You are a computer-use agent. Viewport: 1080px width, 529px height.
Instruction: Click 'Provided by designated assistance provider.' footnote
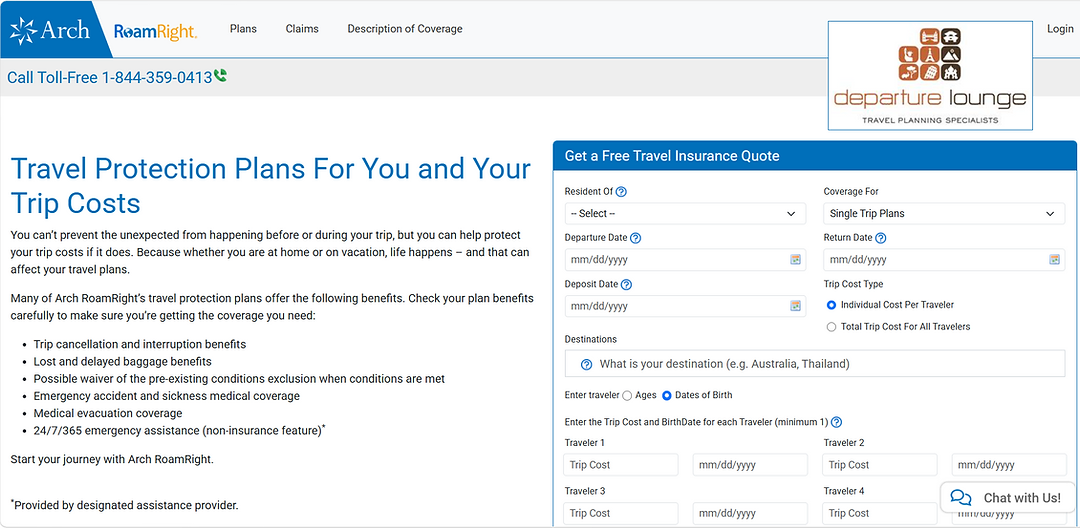click(x=125, y=505)
